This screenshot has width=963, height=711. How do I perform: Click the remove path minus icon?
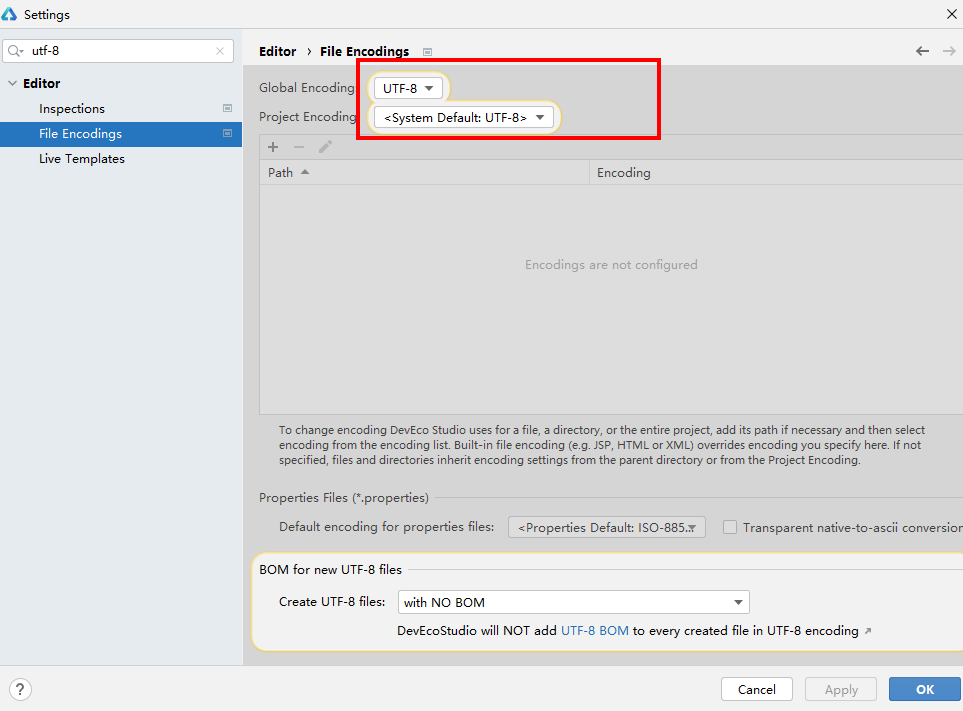[x=299, y=147]
